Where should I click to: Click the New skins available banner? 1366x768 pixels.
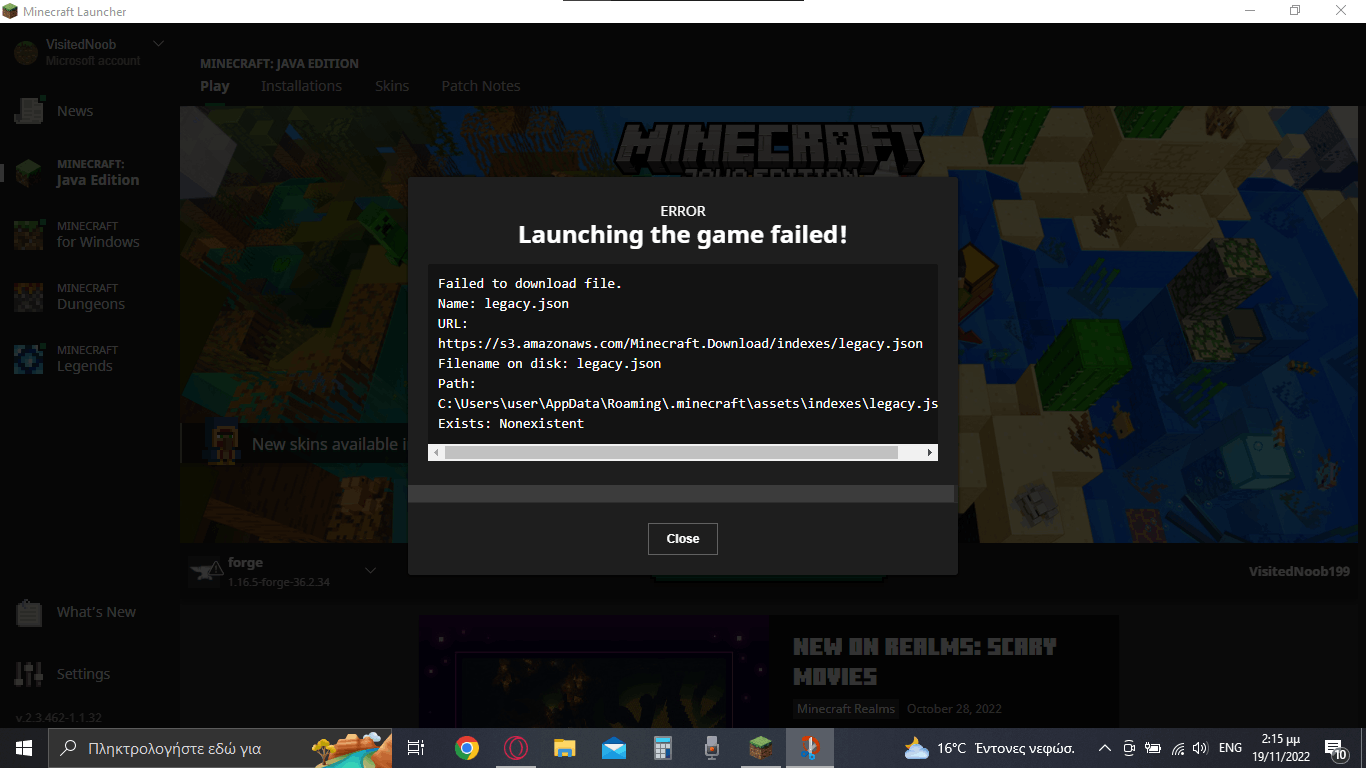pos(295,444)
